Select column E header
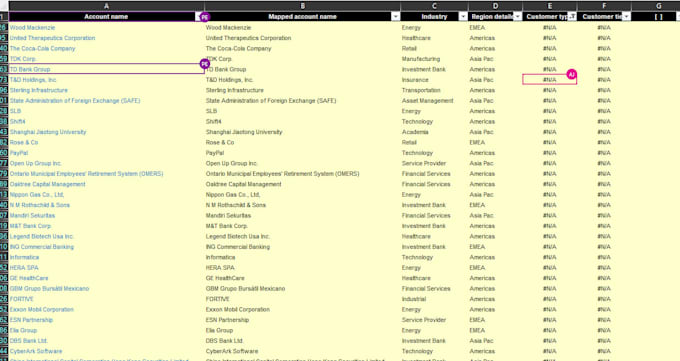 tap(549, 6)
